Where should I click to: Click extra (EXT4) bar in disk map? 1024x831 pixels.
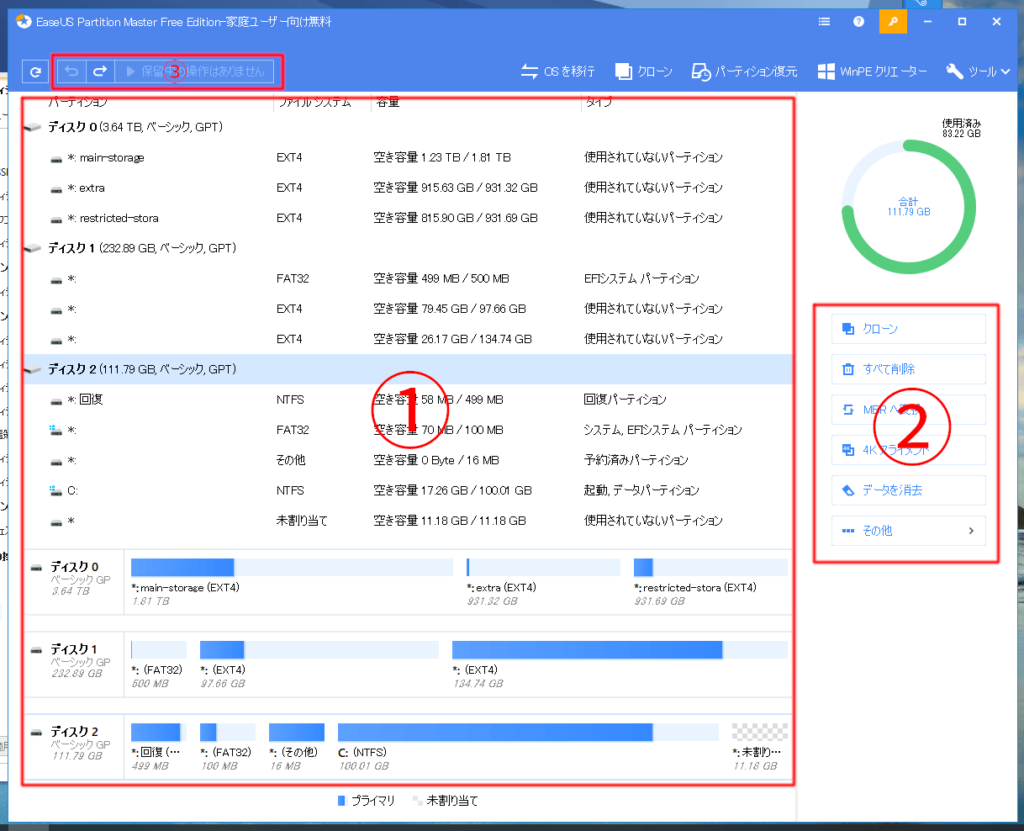(x=543, y=567)
